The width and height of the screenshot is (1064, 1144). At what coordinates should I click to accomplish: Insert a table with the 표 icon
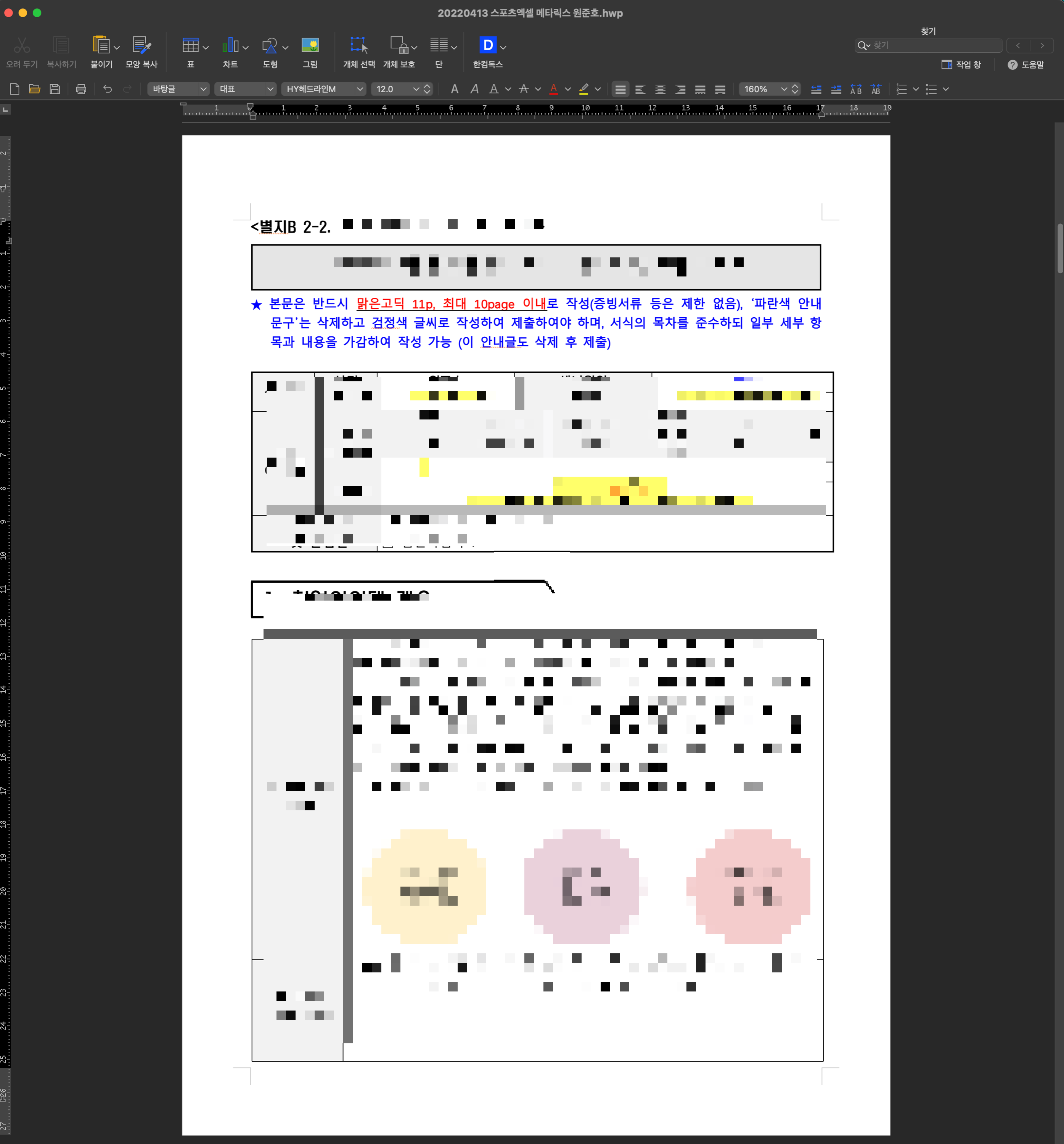point(190,45)
